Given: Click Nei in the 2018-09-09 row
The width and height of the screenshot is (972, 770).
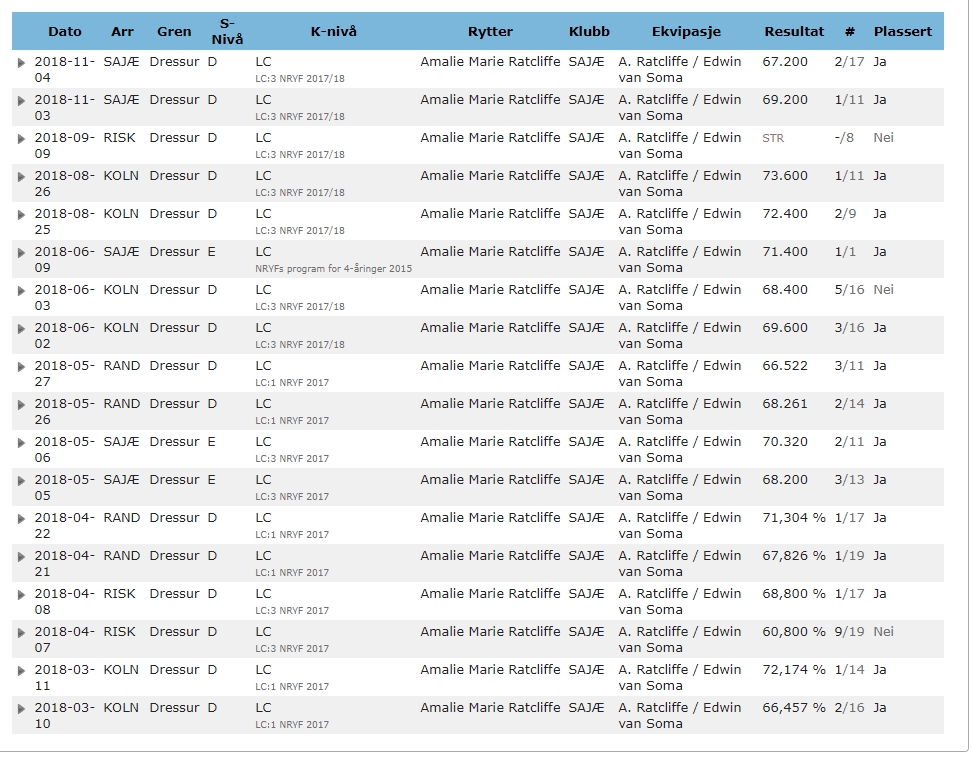Looking at the screenshot, I should (883, 138).
